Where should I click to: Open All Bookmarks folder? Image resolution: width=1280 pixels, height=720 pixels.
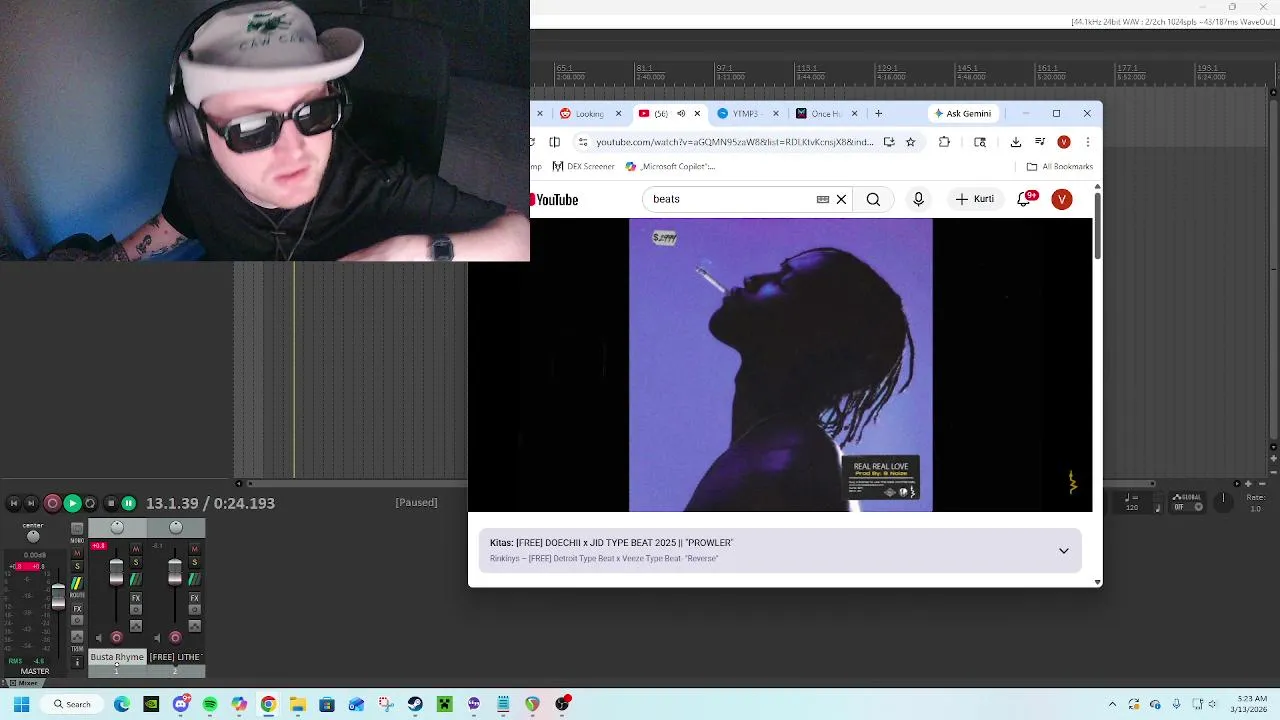click(1060, 167)
